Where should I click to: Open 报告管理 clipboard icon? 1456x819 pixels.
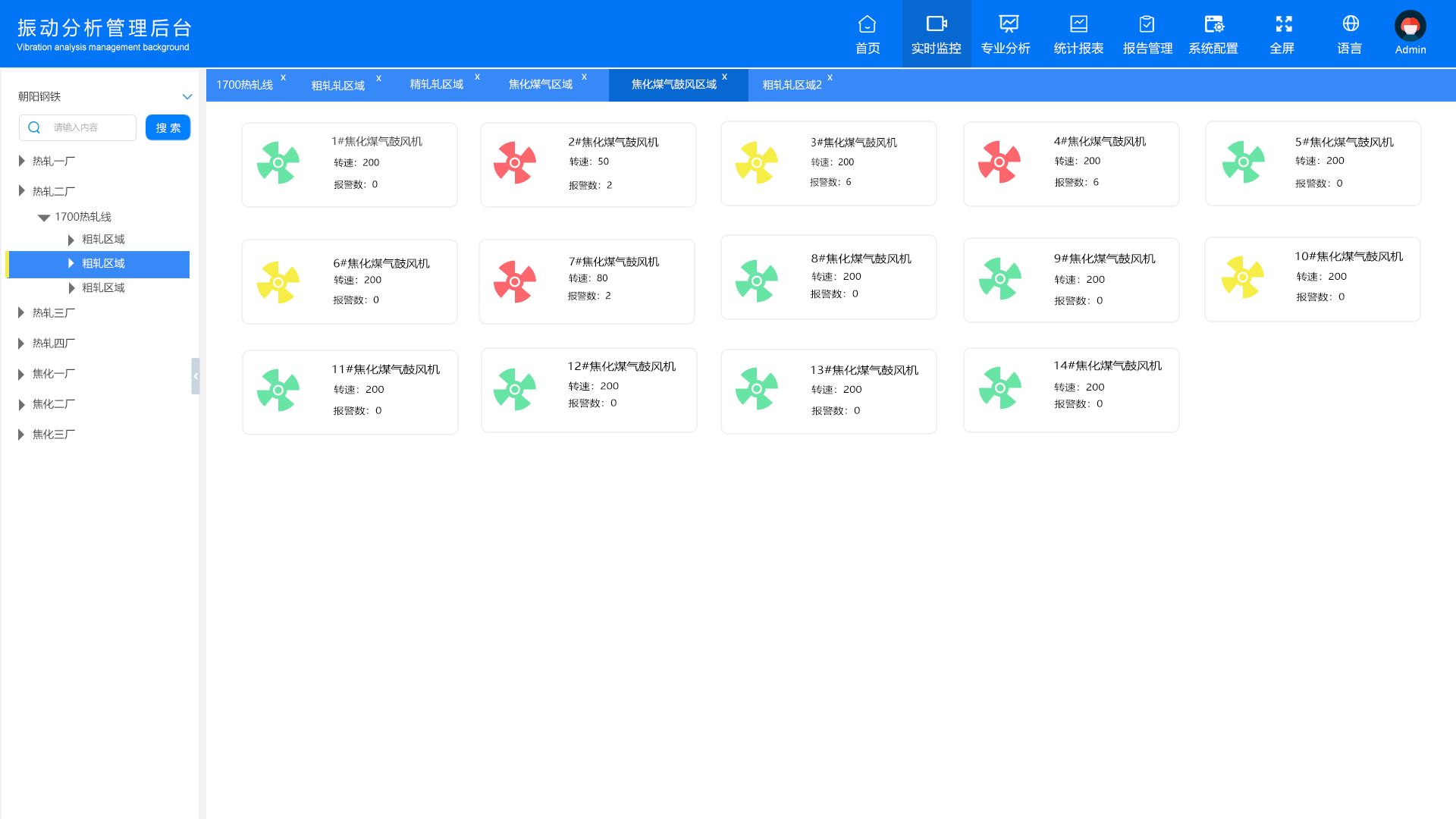[x=1147, y=24]
